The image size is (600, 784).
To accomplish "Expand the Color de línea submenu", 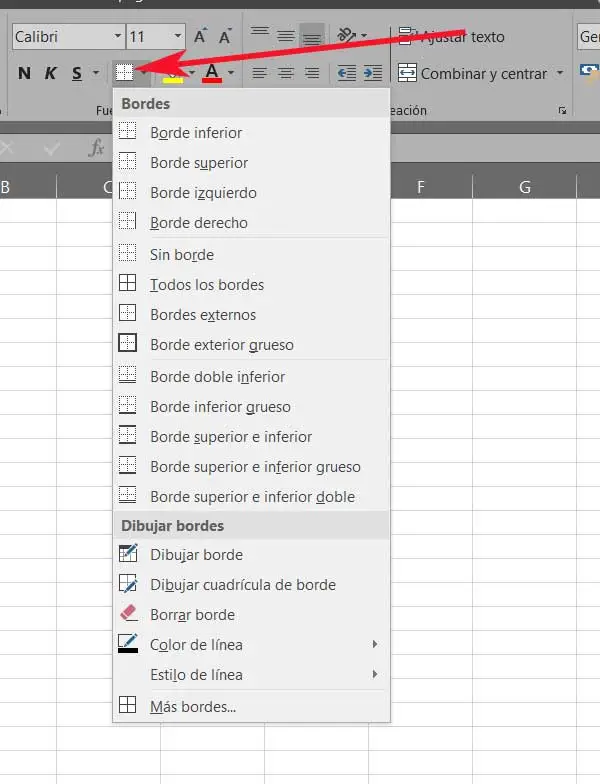I will click(196, 645).
